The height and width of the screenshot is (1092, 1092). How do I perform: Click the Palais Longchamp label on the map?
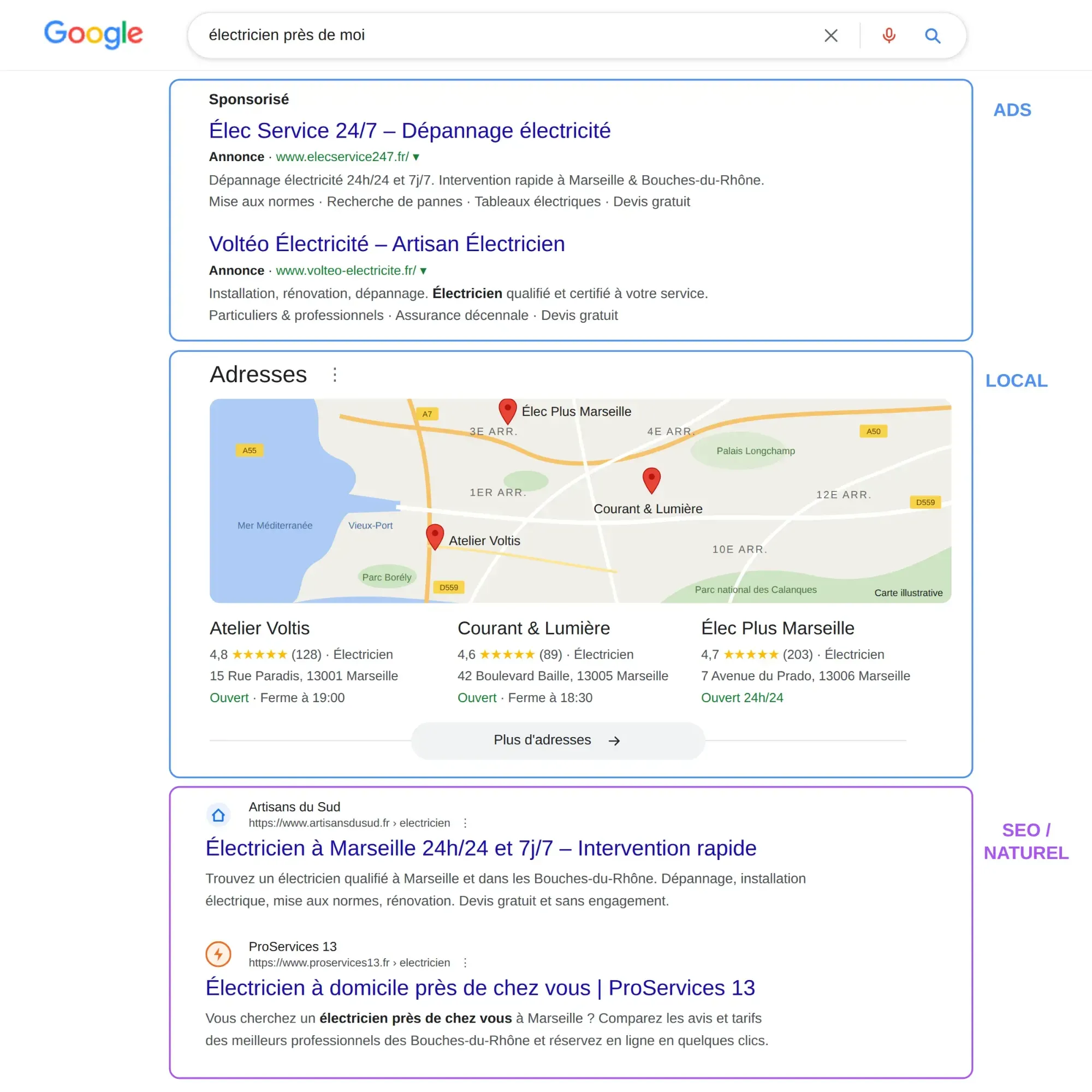756,451
